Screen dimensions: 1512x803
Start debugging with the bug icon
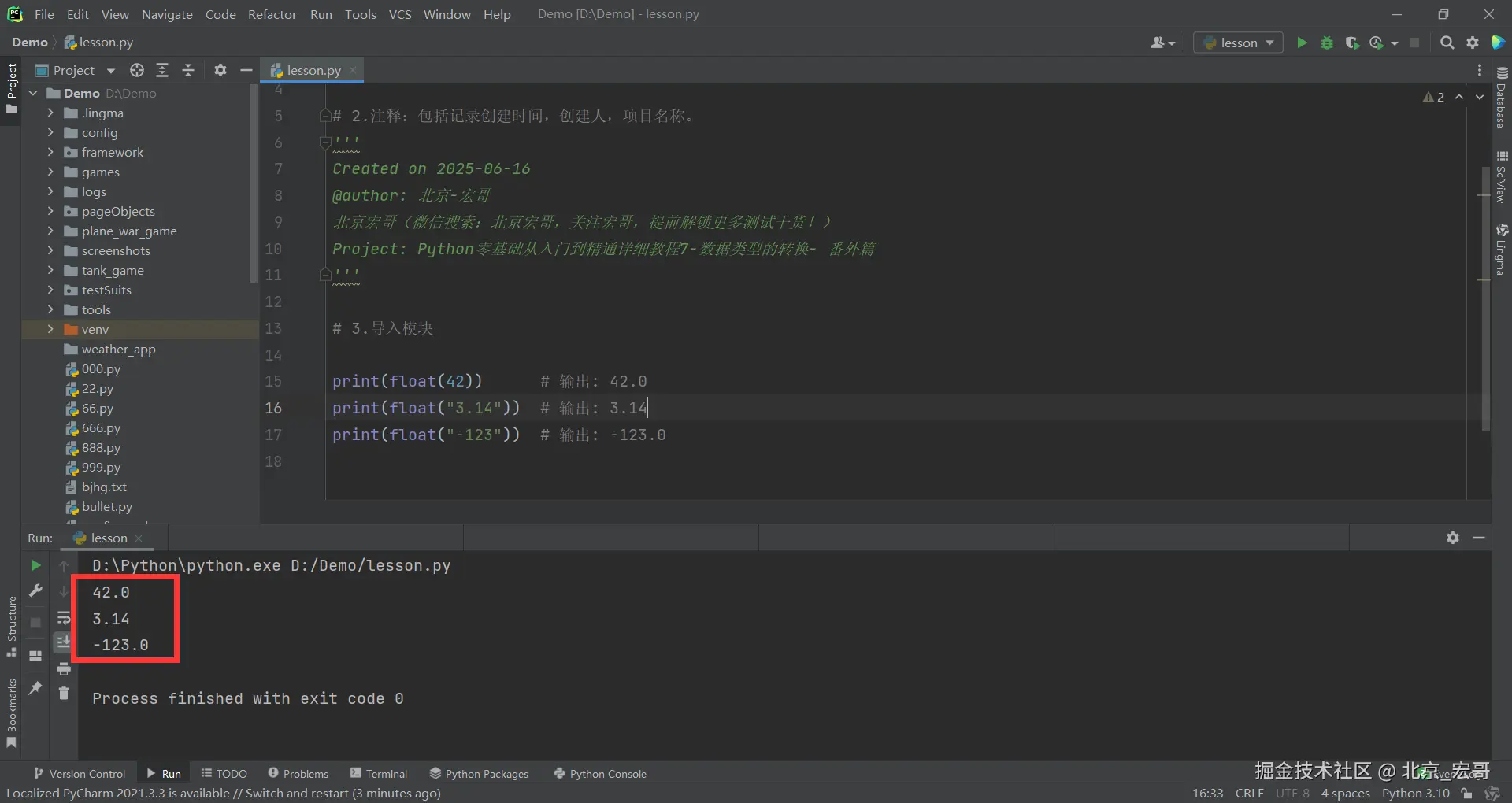(1327, 43)
